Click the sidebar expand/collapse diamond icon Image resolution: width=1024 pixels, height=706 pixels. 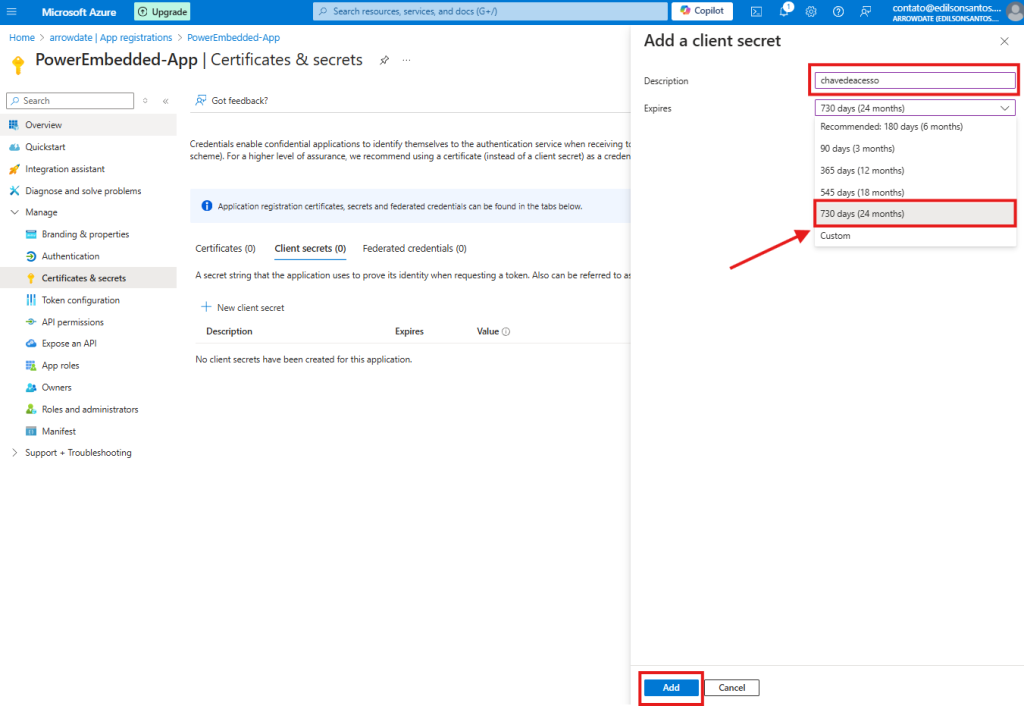point(145,101)
